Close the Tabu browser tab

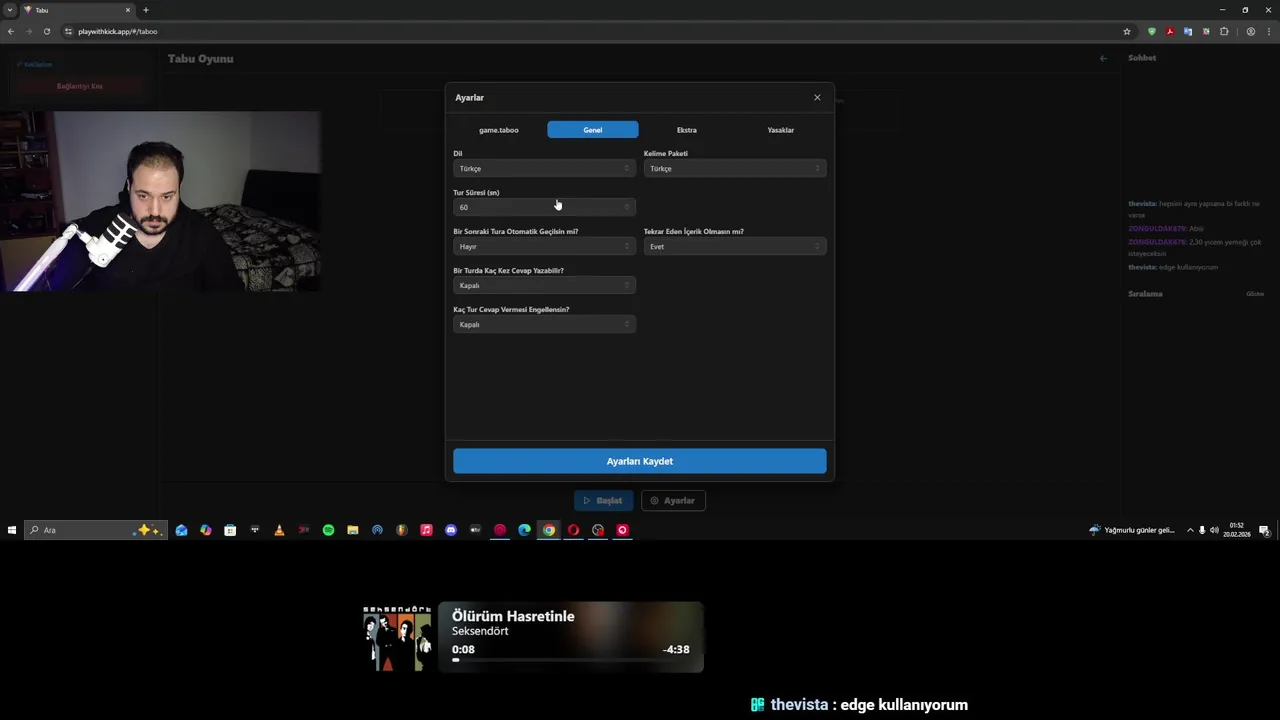(x=128, y=10)
